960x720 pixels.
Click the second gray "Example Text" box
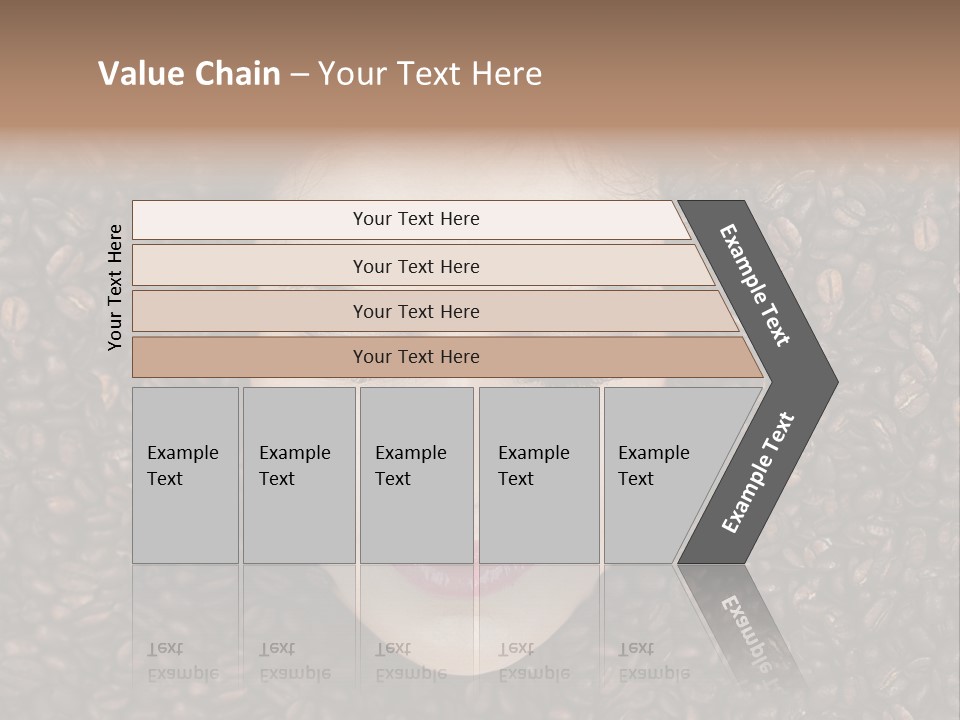[x=298, y=475]
